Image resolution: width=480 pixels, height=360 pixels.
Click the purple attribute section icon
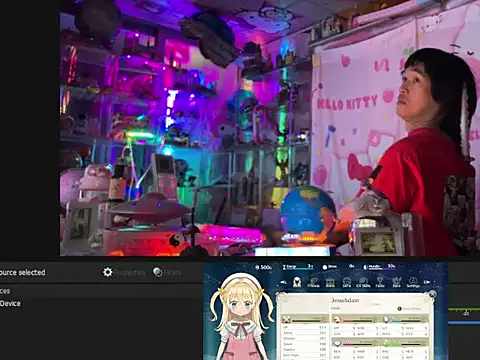coord(337,343)
